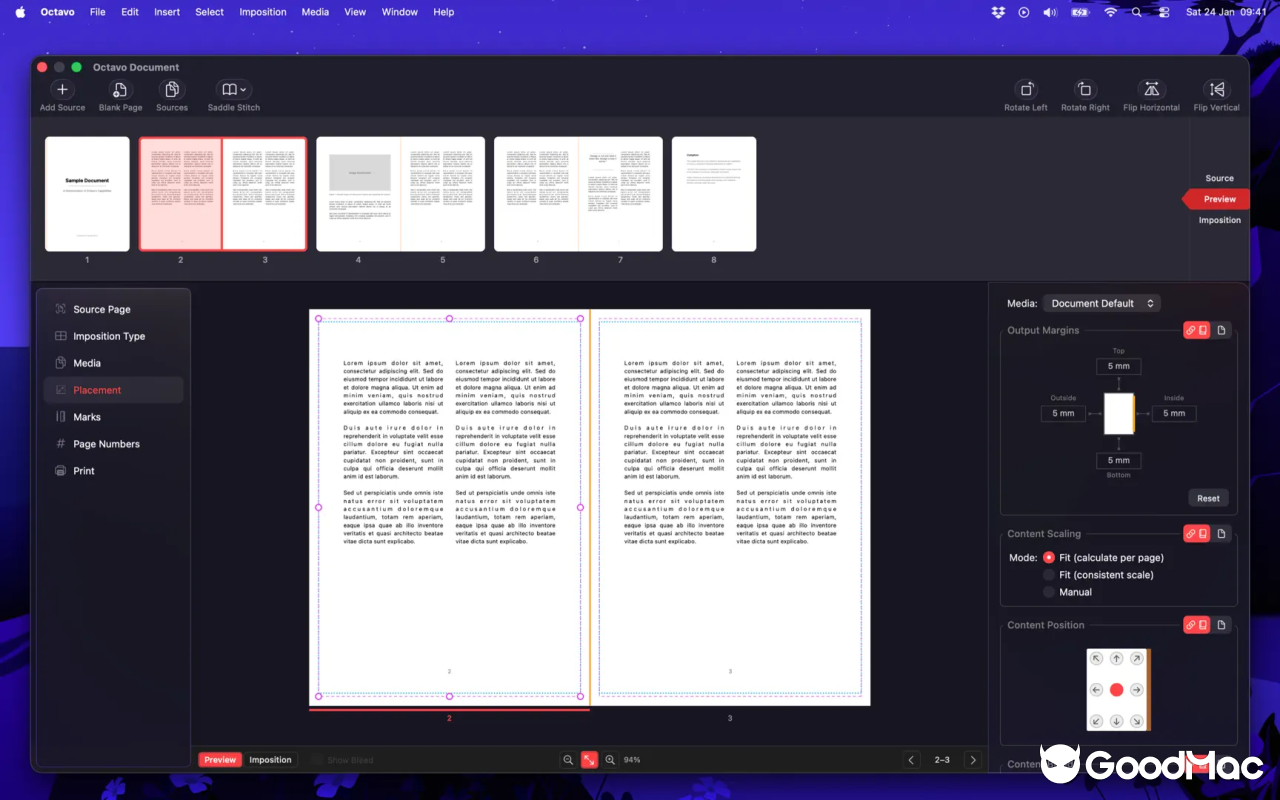Enable the Show Bleed checkbox

point(316,759)
